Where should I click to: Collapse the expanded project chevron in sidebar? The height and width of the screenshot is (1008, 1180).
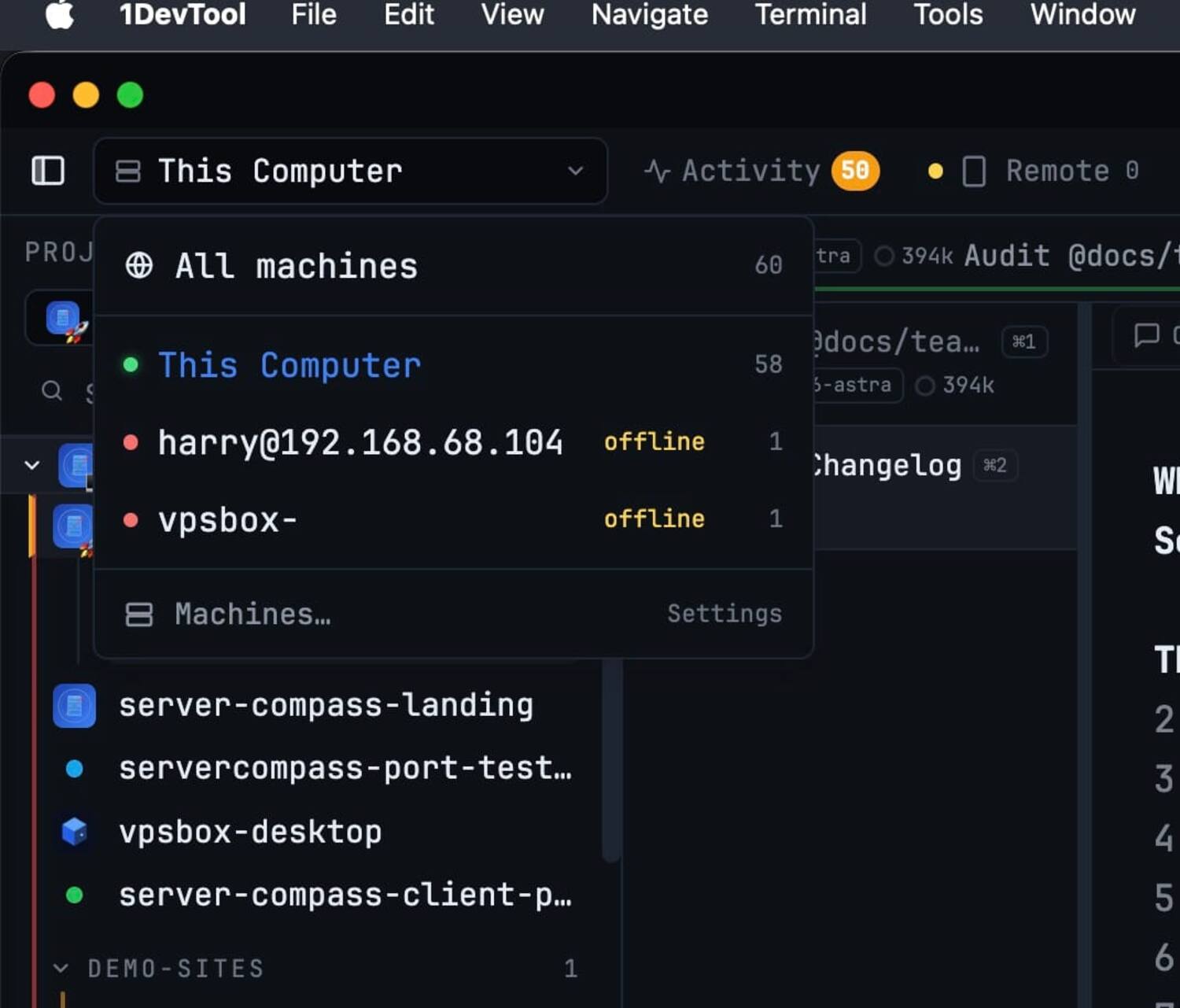pyautogui.click(x=32, y=465)
